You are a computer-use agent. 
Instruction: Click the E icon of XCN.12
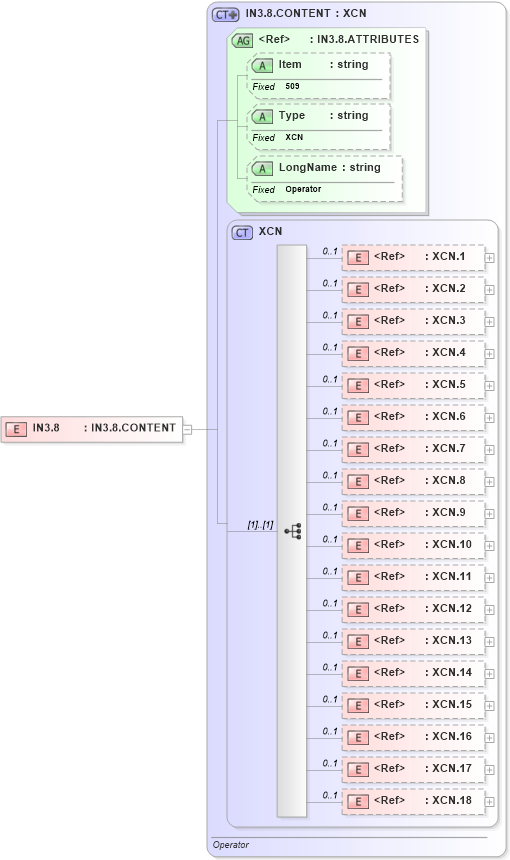(358, 609)
